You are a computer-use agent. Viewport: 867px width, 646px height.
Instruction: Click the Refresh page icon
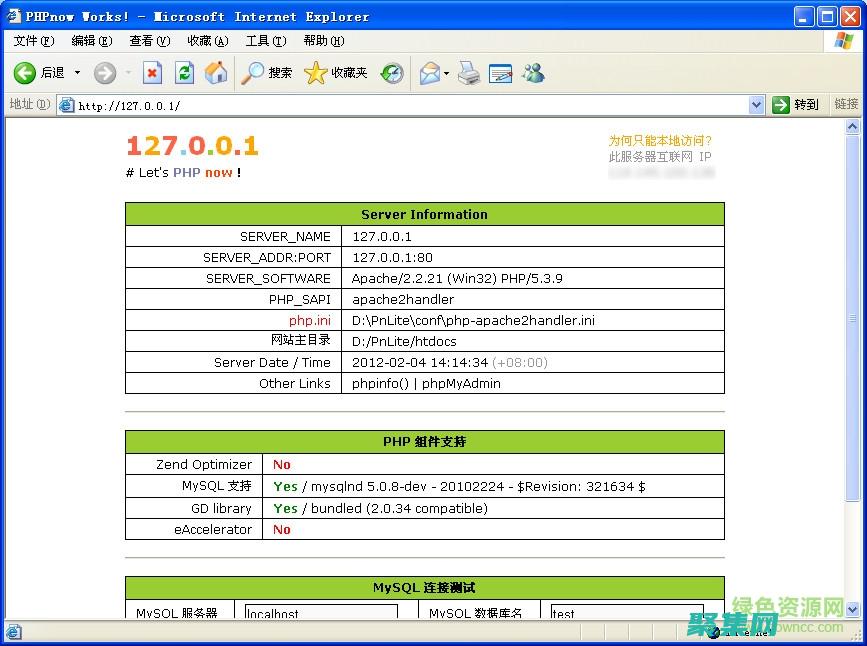[x=184, y=72]
